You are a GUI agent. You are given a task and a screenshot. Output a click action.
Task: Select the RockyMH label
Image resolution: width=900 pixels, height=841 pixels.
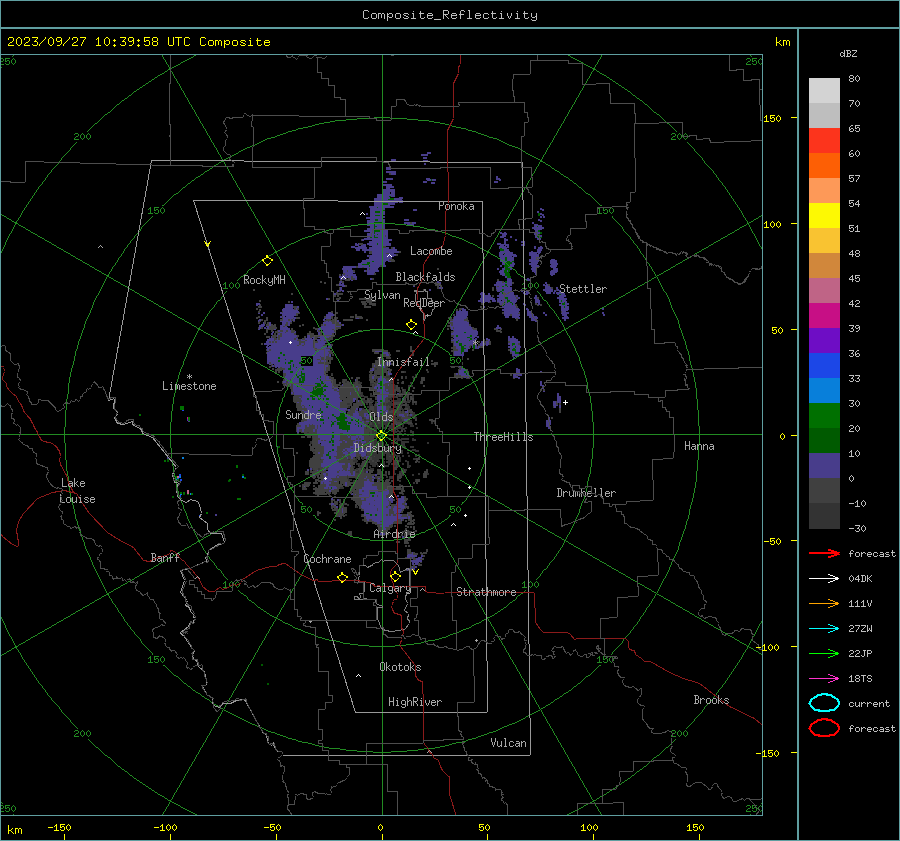point(264,280)
